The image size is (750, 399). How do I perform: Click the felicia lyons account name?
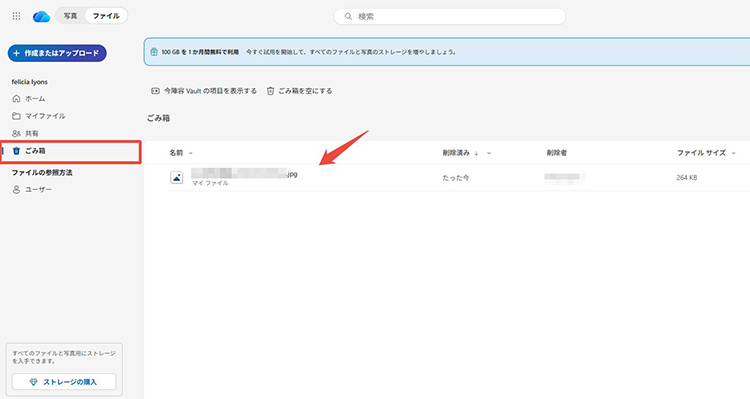click(x=30, y=82)
